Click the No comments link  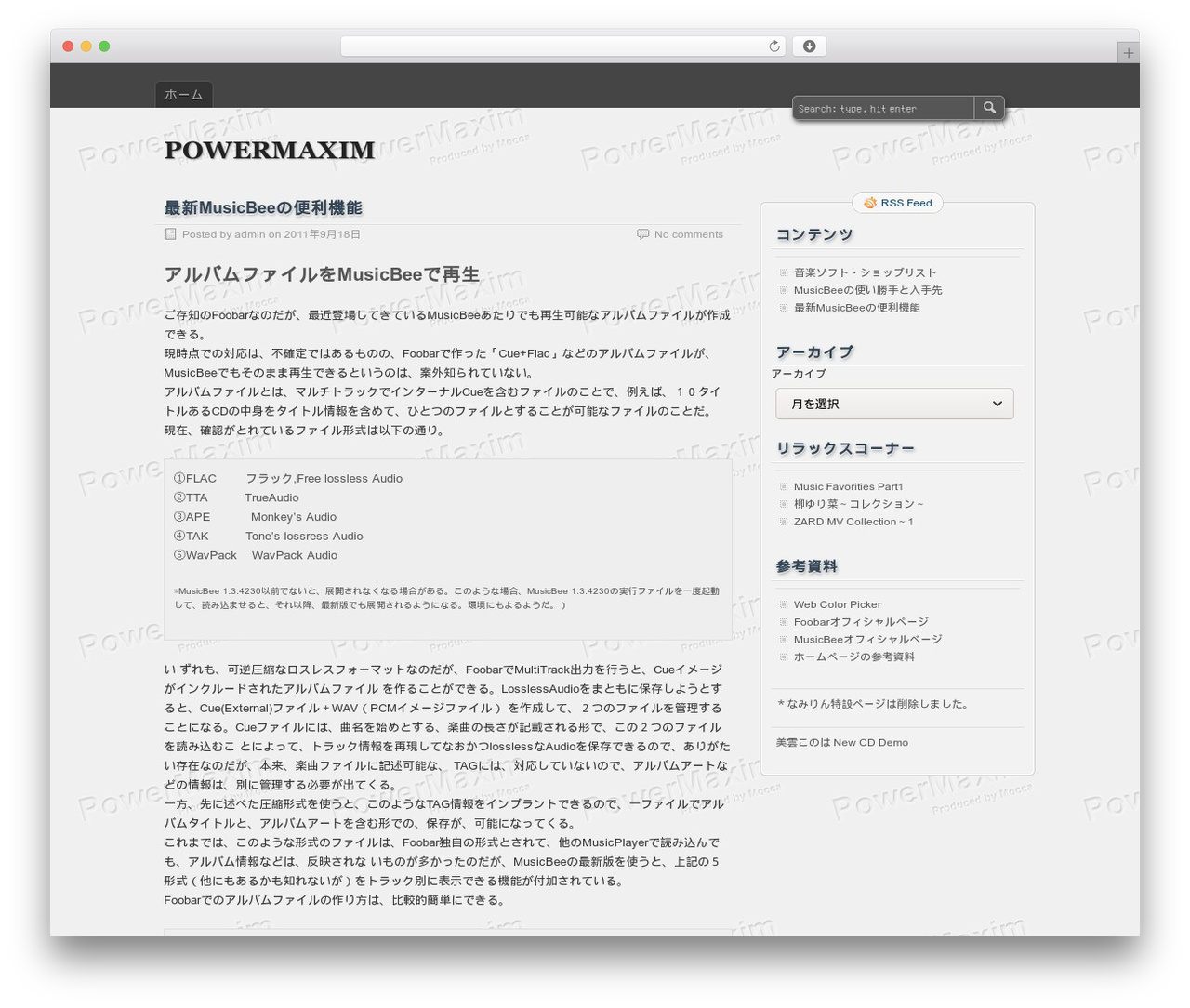click(x=689, y=234)
